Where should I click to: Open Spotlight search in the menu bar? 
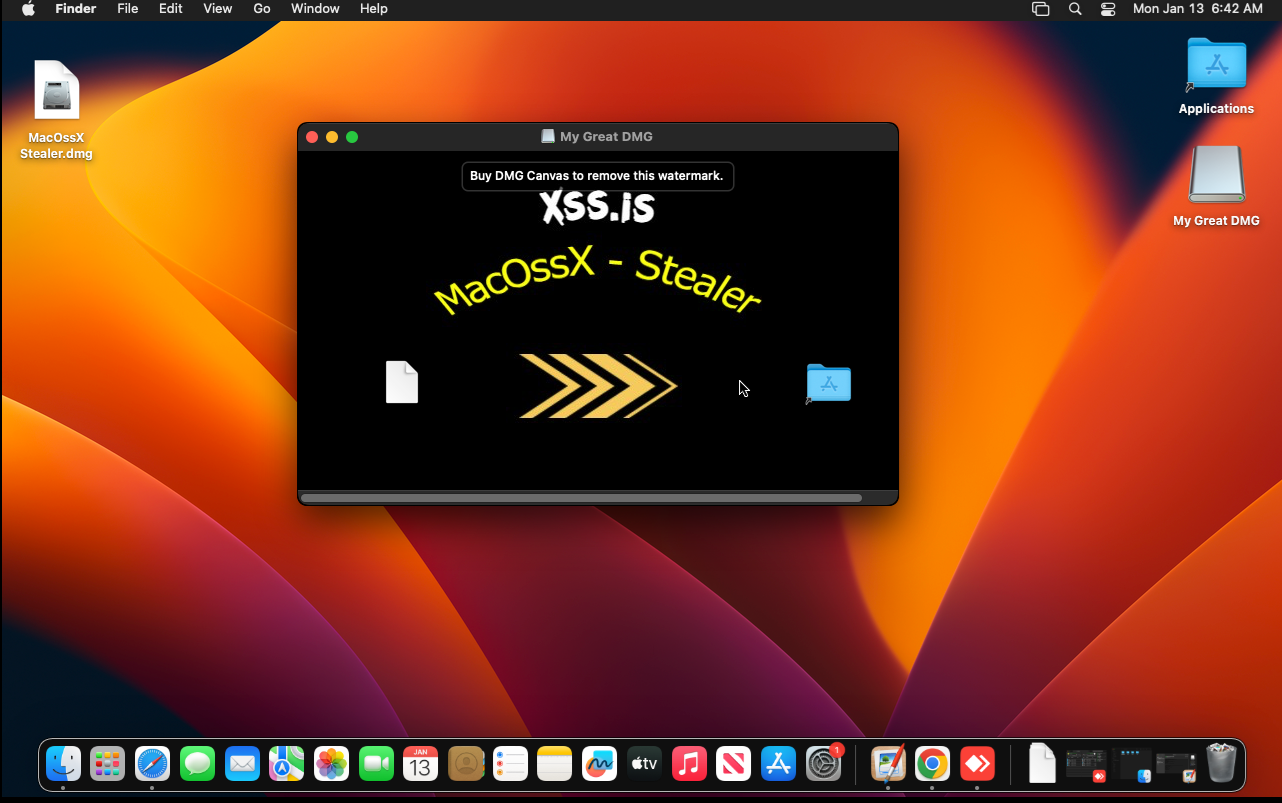click(x=1075, y=9)
